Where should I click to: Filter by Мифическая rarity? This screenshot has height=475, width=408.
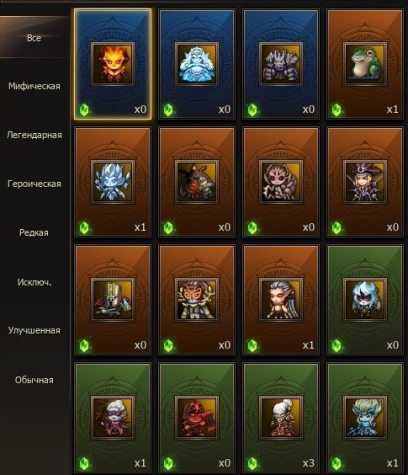click(34, 86)
